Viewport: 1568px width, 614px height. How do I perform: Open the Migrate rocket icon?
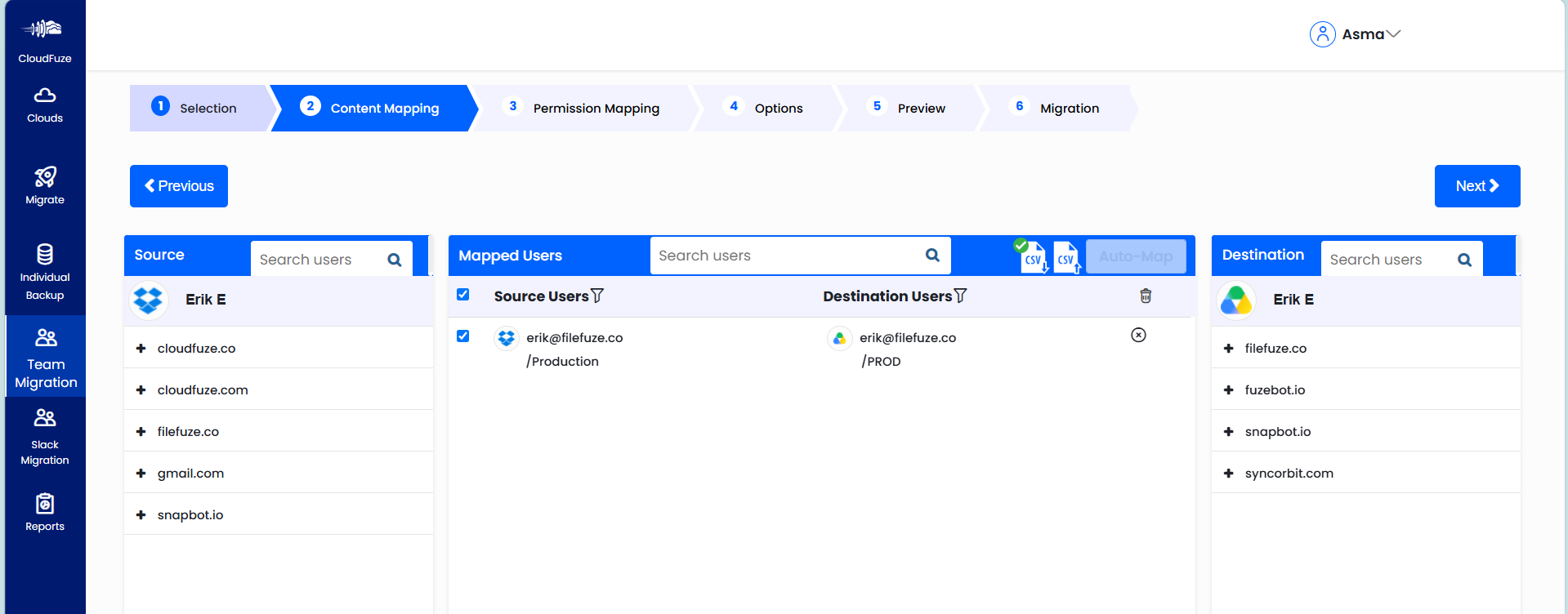45,176
